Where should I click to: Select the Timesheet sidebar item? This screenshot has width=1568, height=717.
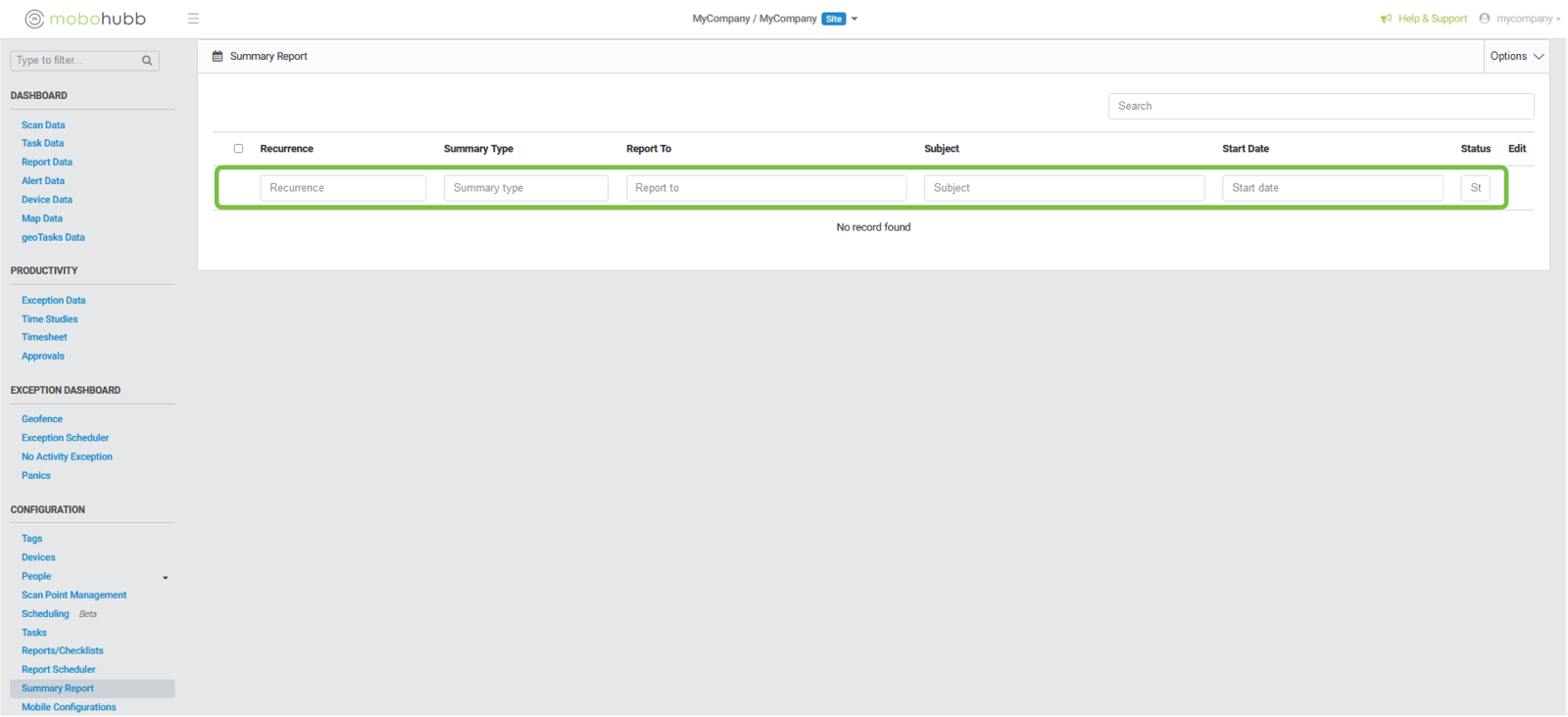(44, 337)
